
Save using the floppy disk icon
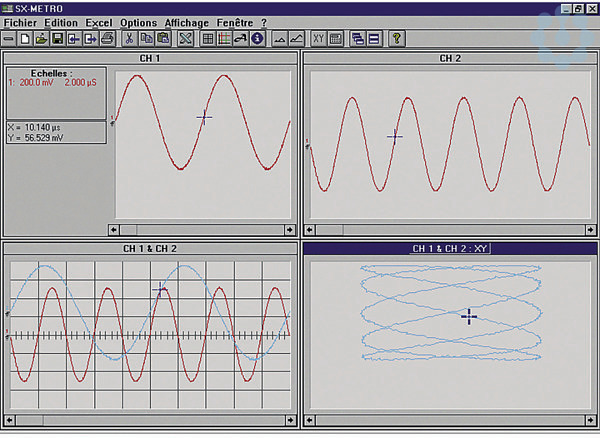tap(58, 39)
